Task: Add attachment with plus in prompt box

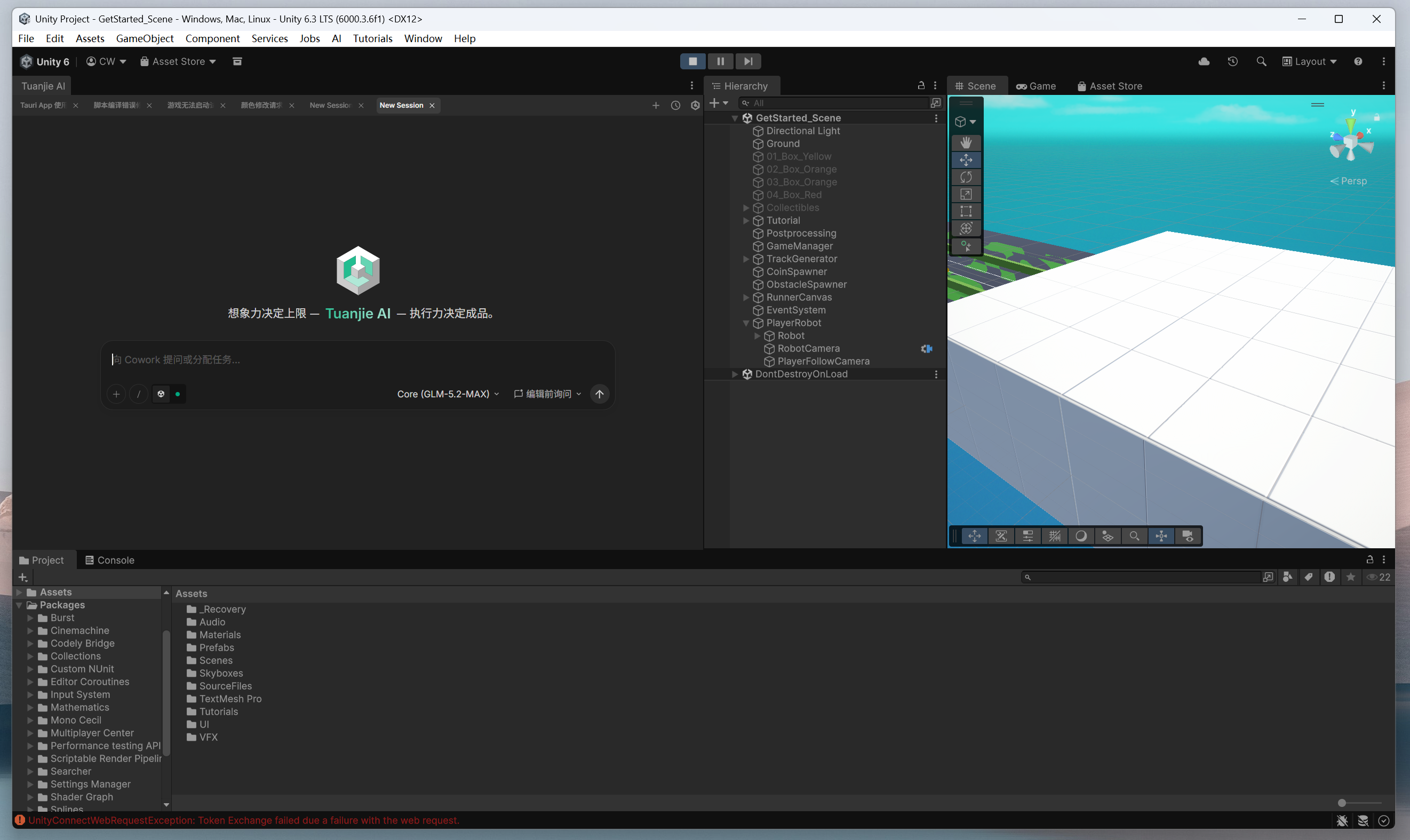Action: (116, 394)
